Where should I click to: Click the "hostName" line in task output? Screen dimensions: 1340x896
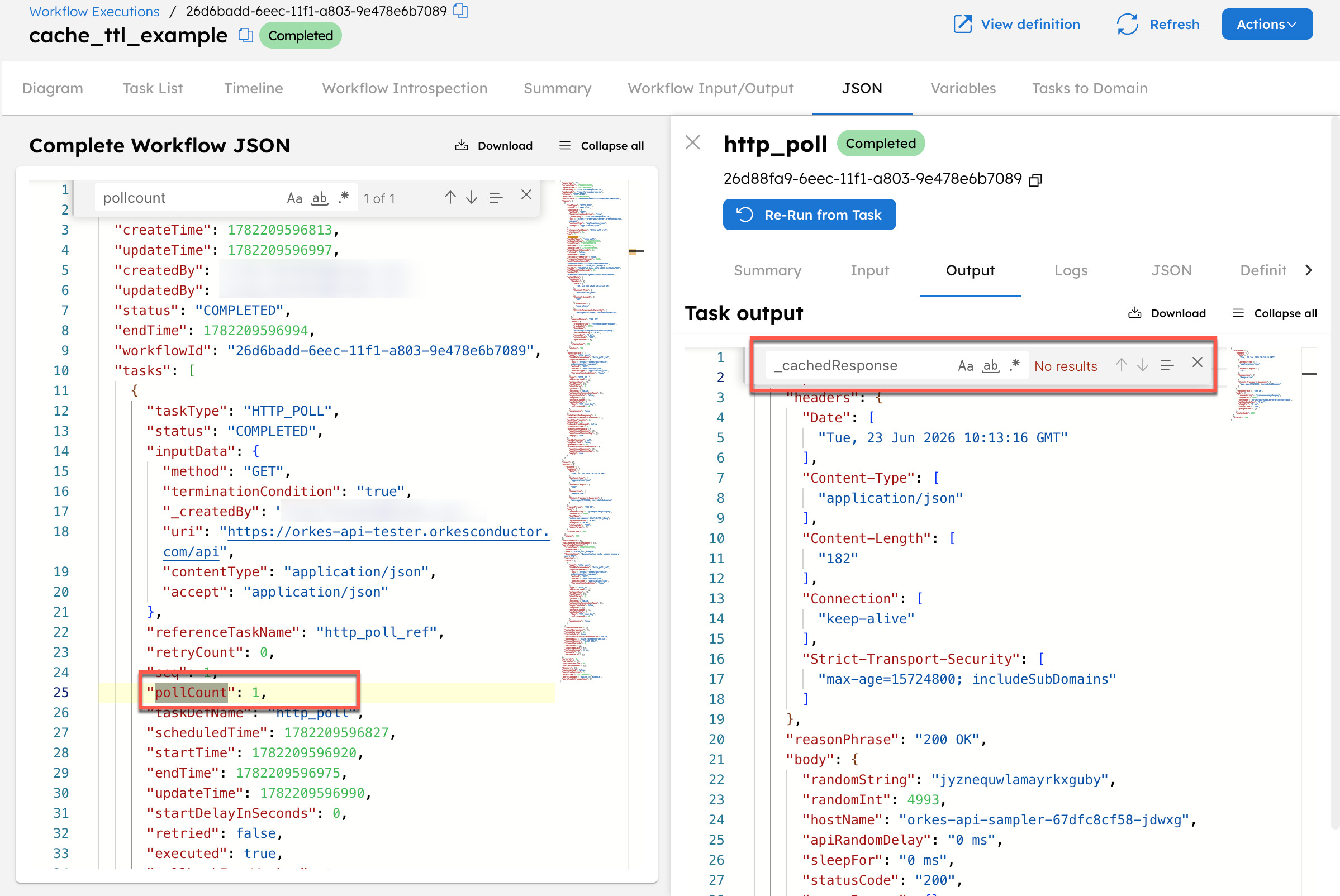[999, 820]
